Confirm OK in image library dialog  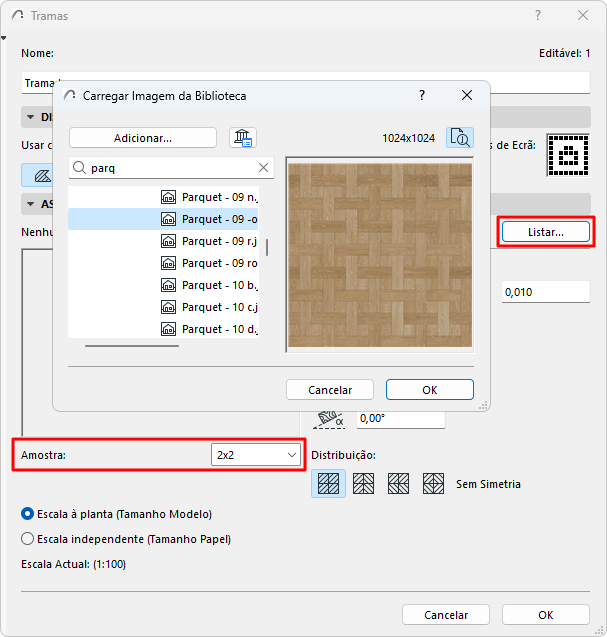point(429,390)
